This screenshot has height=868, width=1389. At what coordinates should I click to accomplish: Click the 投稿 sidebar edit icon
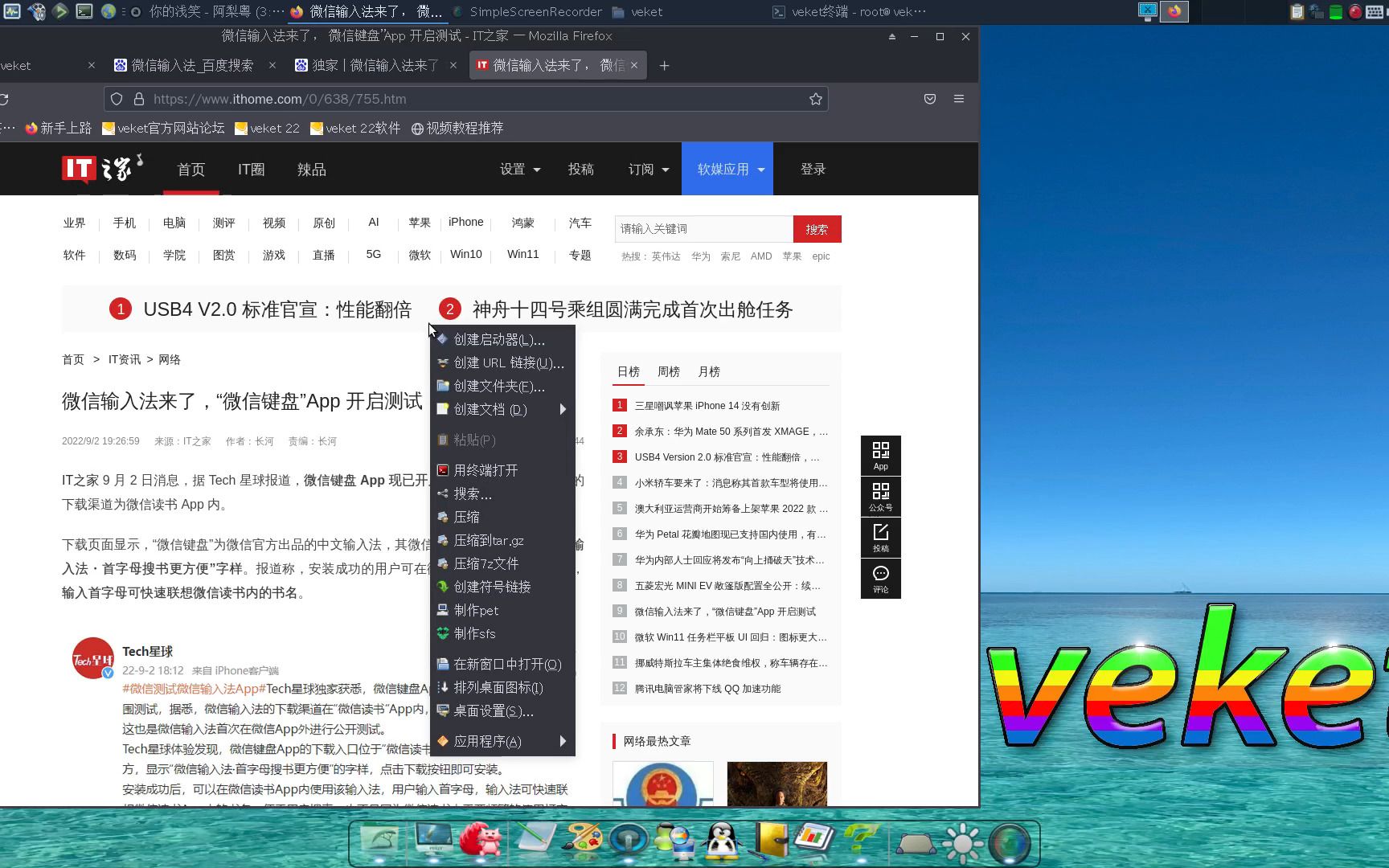(880, 538)
